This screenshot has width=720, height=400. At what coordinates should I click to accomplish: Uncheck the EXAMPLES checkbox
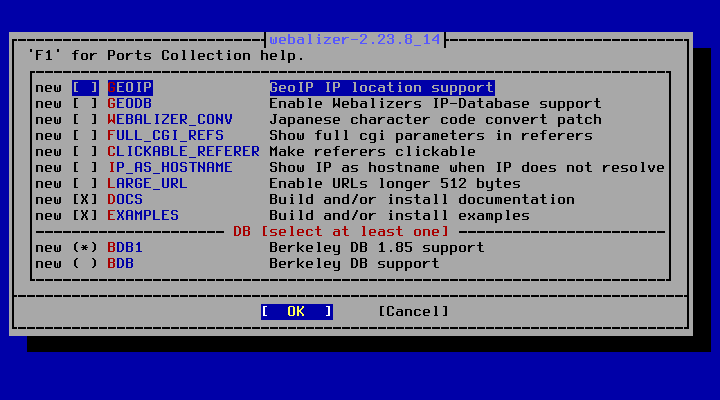[85, 215]
